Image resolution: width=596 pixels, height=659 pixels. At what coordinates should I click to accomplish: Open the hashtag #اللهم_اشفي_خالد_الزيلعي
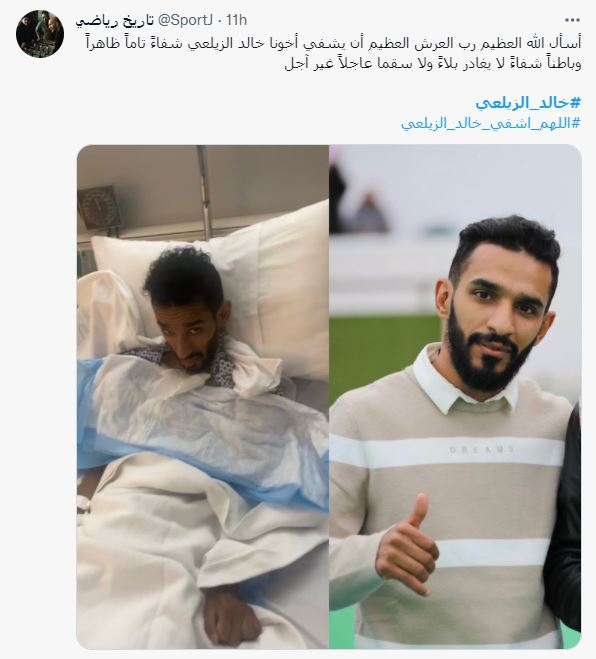(491, 123)
